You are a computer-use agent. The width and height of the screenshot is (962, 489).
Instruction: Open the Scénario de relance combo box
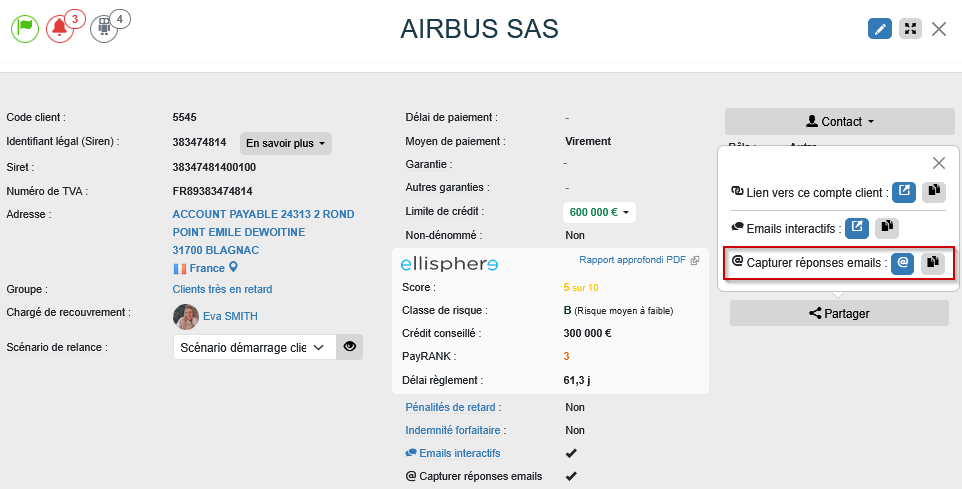point(254,347)
